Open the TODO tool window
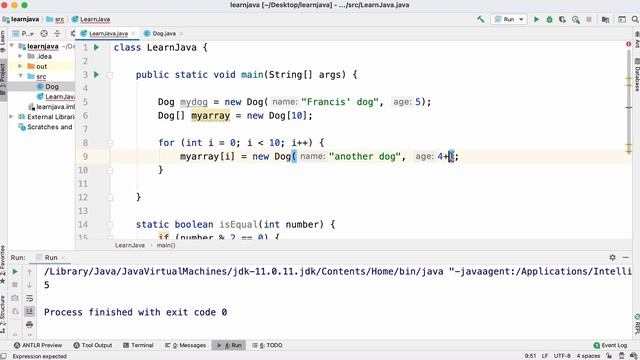640x360 pixels. click(x=268, y=345)
